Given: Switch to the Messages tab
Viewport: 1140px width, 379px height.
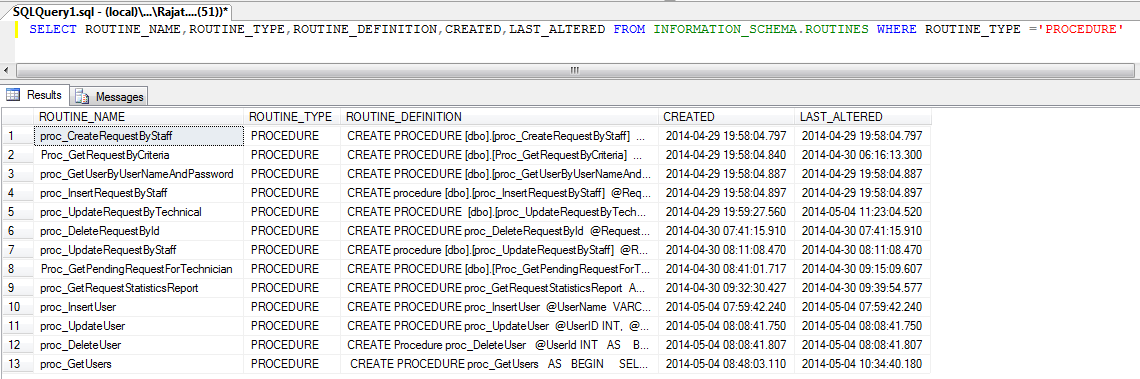Looking at the screenshot, I should (109, 96).
